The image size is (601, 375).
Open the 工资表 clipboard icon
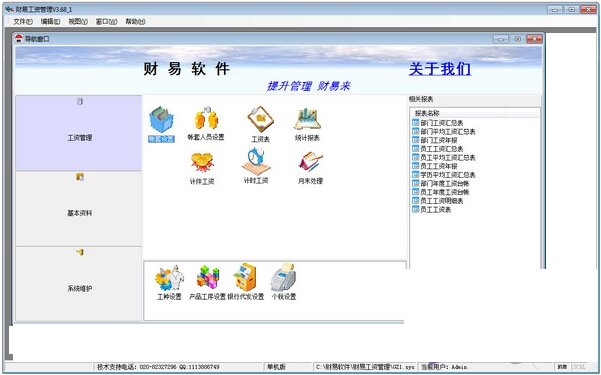pos(261,119)
